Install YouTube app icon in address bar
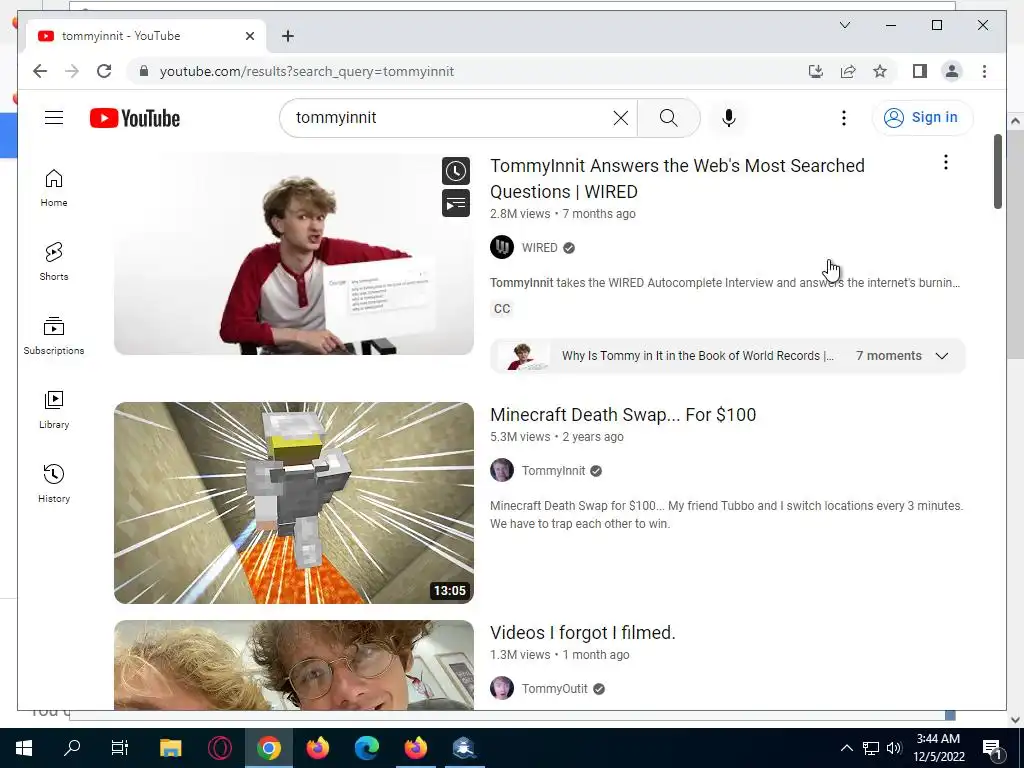The image size is (1024, 768). 816,71
